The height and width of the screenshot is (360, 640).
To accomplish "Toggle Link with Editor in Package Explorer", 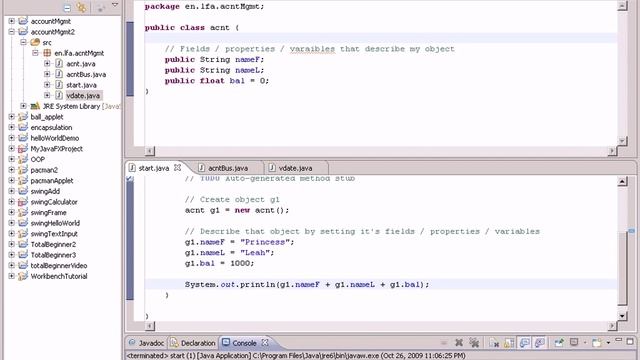I will (x=82, y=7).
